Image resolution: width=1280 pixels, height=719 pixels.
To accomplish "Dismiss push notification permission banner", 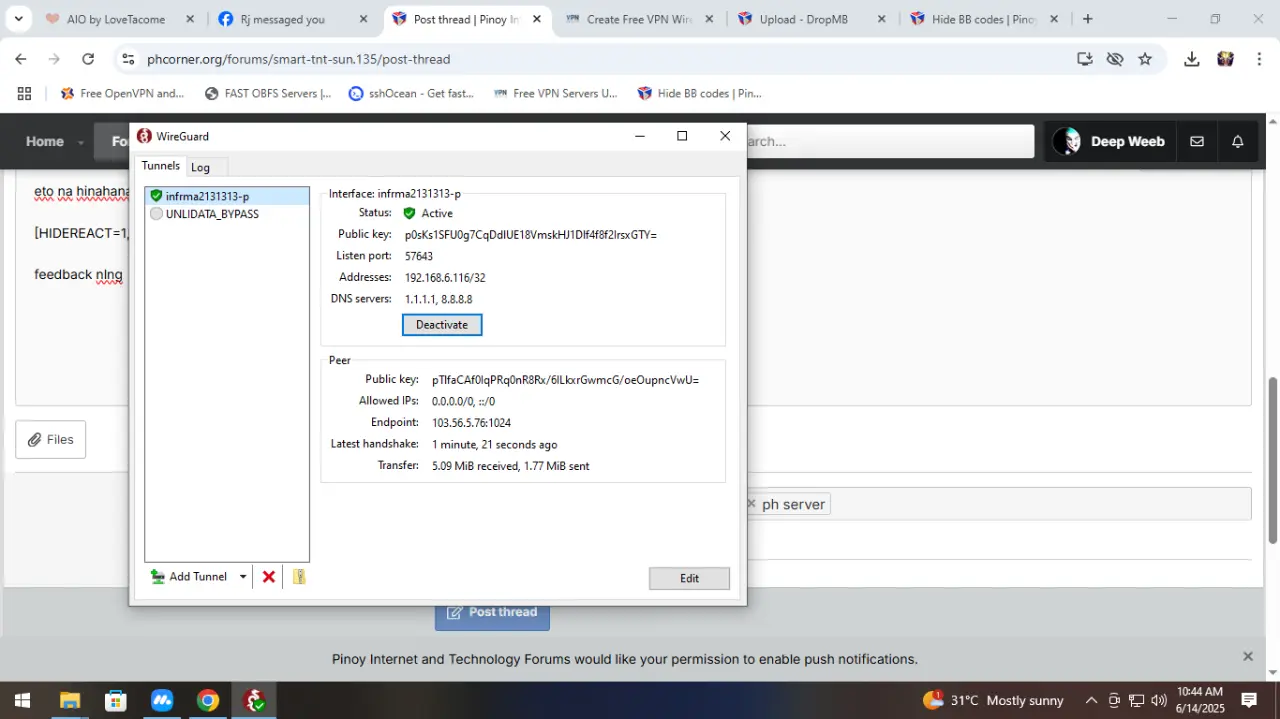I will [1248, 656].
